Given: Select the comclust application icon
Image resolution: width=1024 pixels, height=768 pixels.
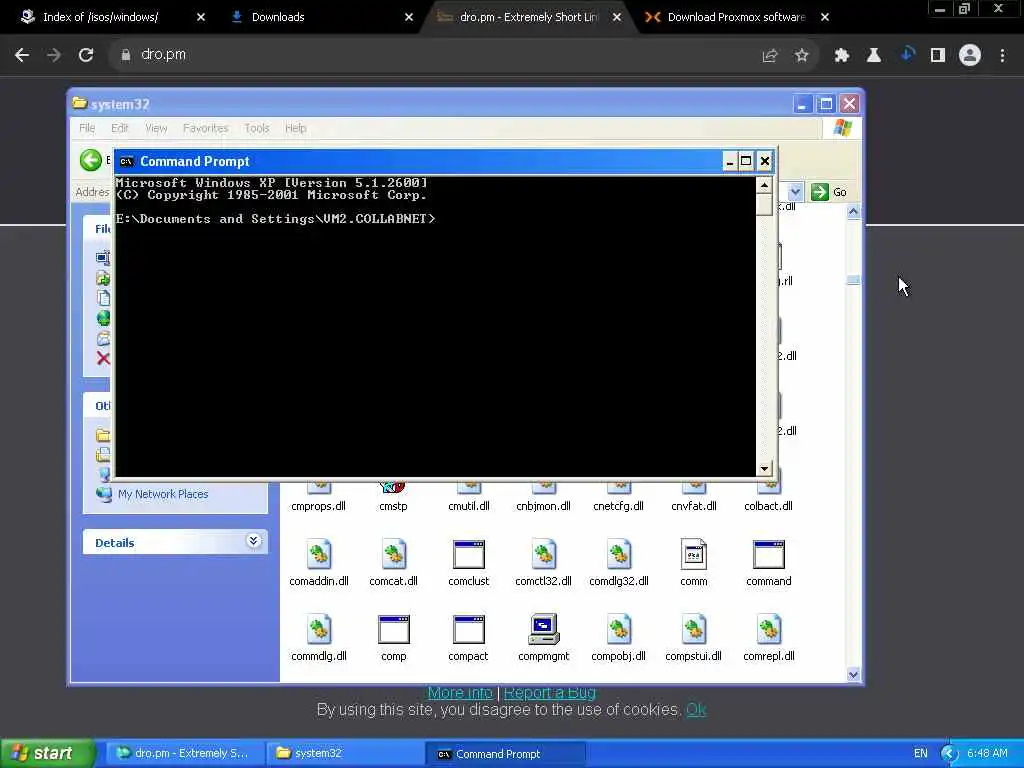Looking at the screenshot, I should click(x=468, y=555).
